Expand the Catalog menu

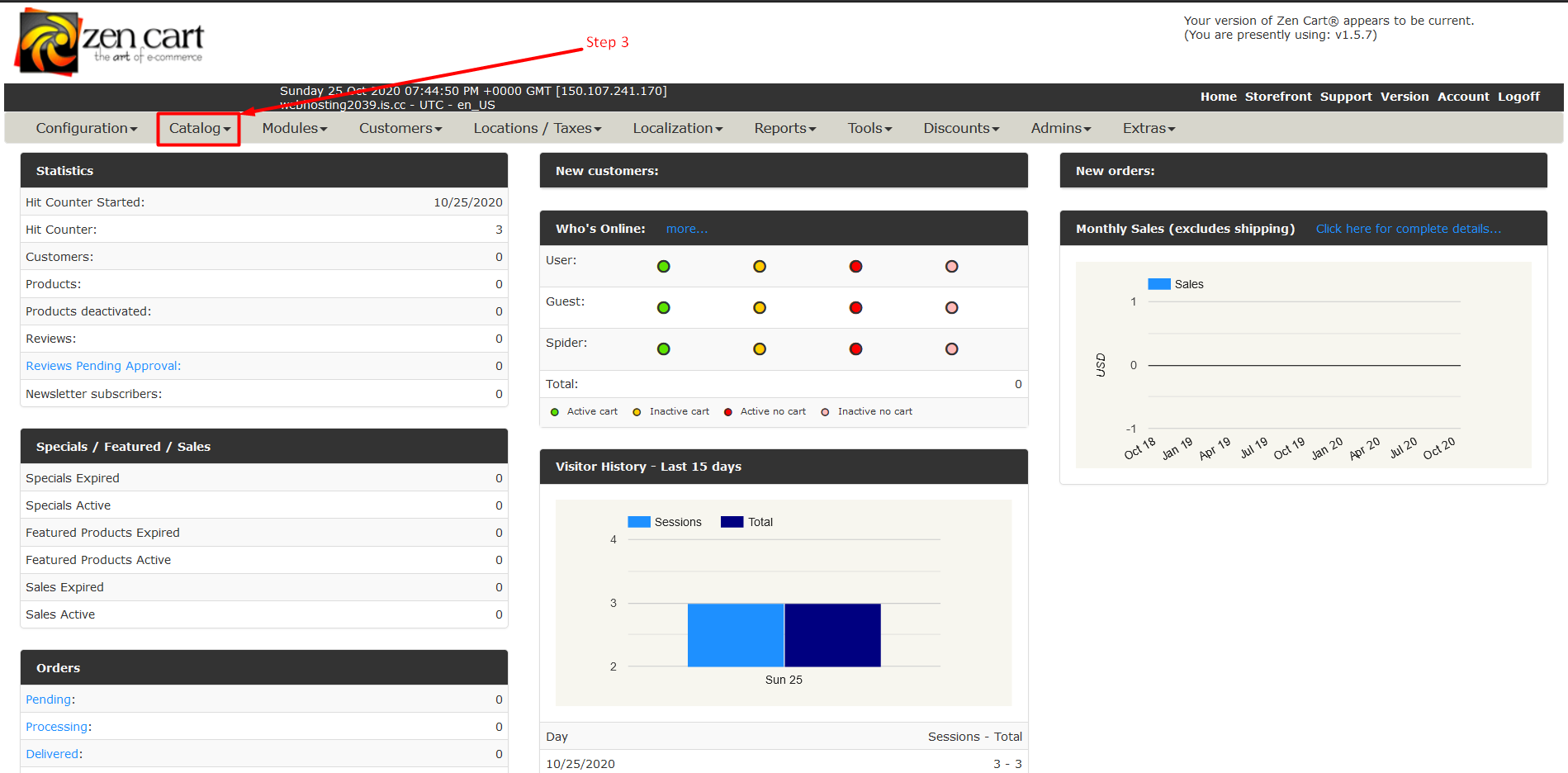(200, 128)
